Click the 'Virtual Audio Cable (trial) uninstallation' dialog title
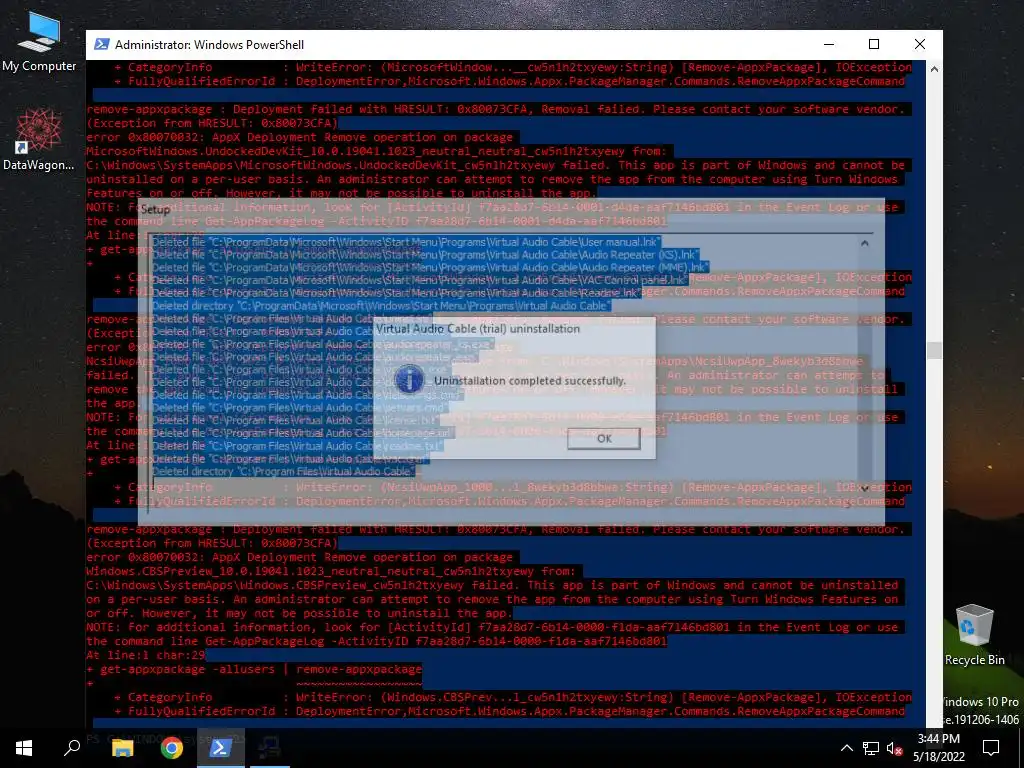The width and height of the screenshot is (1024, 768). pos(478,328)
